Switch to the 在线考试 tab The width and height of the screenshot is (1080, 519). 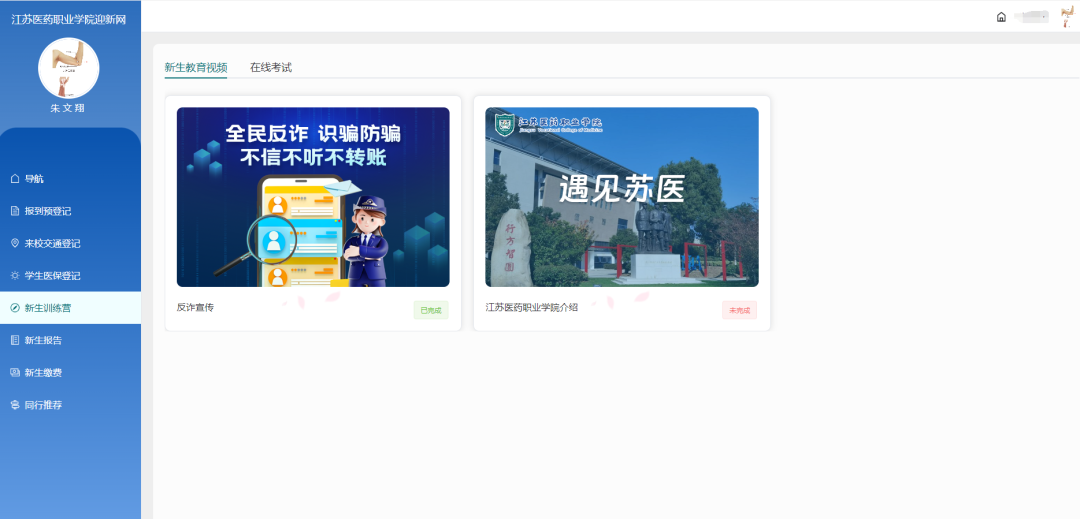click(x=270, y=67)
